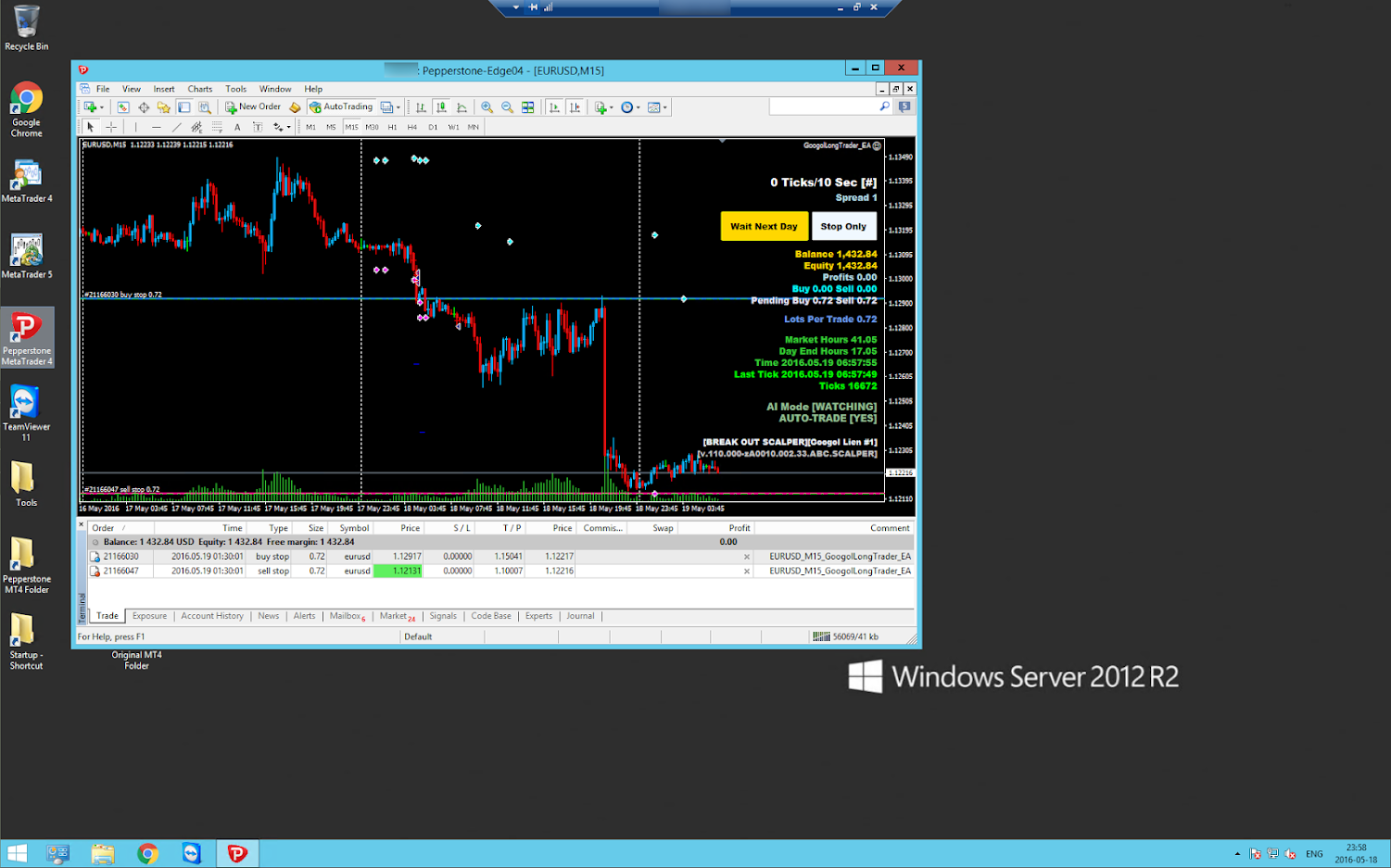Open the chat bubble icon beside search
This screenshot has height=868, width=1391.
(904, 107)
